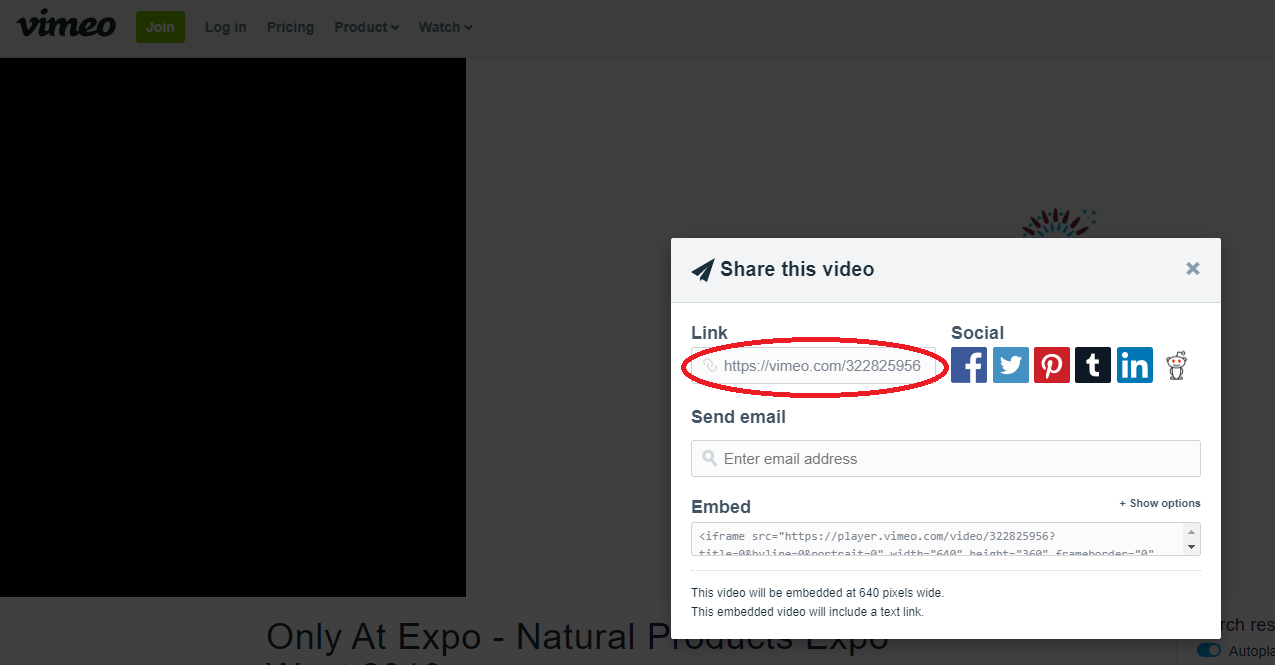The width and height of the screenshot is (1275, 665).
Task: Open the Log in page
Action: pos(225,27)
